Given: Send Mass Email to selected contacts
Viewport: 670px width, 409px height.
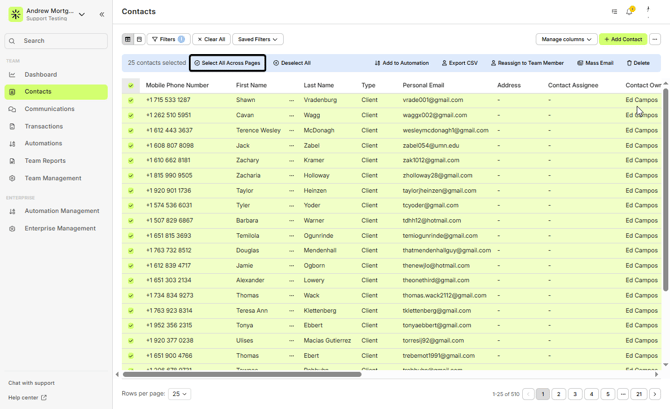Looking at the screenshot, I should [x=595, y=63].
